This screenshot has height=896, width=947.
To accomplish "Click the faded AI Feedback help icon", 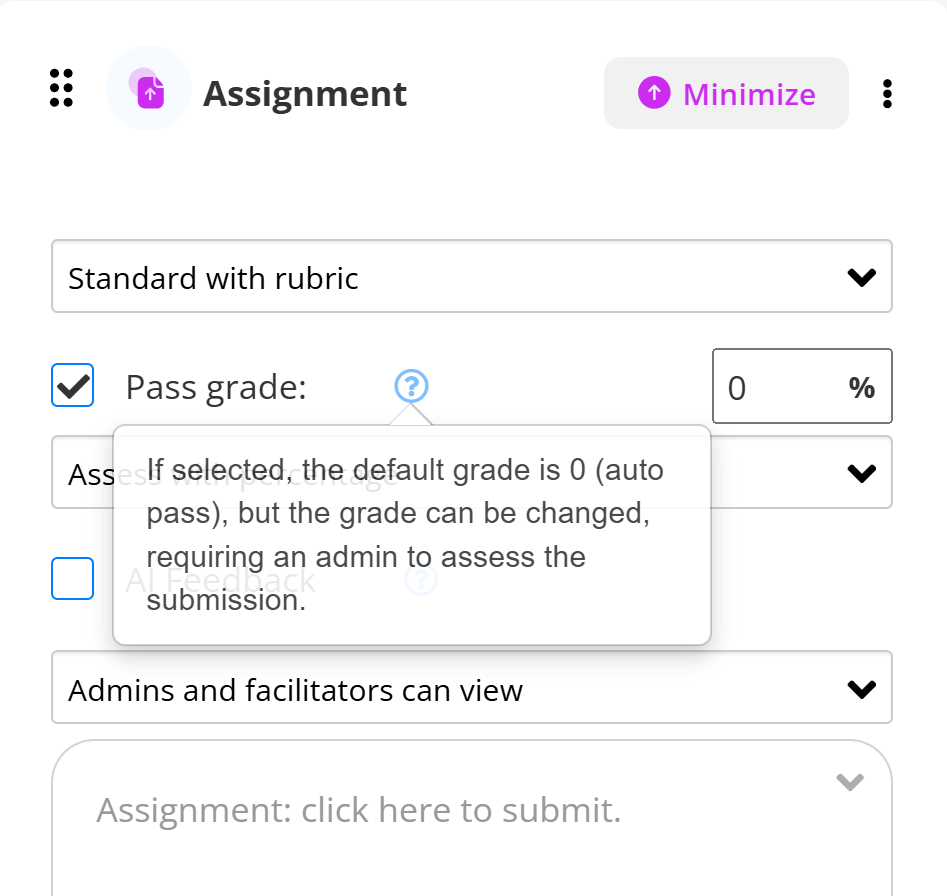I will [421, 579].
